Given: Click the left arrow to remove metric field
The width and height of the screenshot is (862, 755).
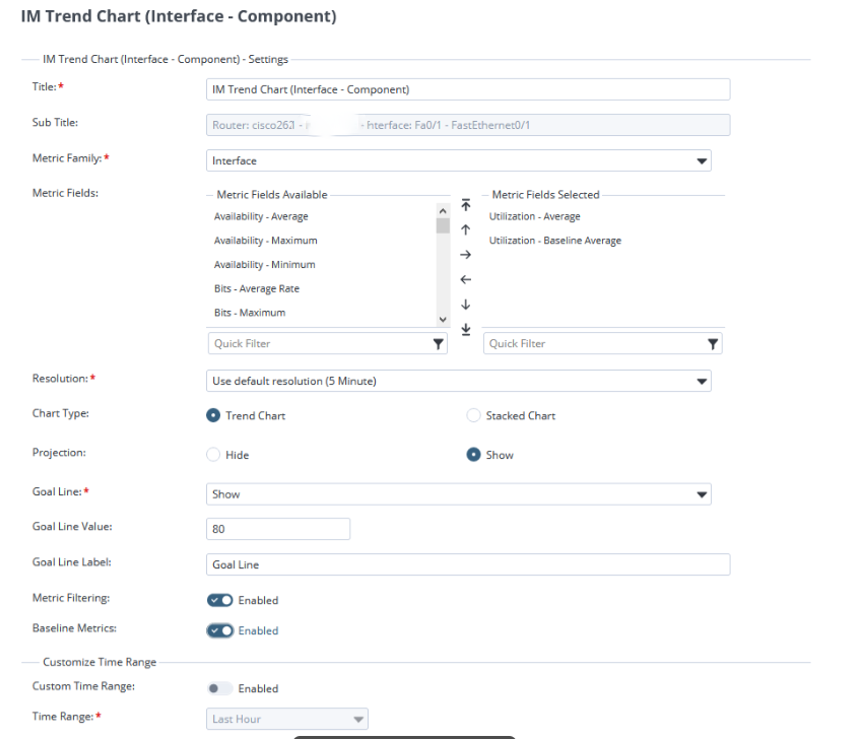Looking at the screenshot, I should pyautogui.click(x=465, y=280).
